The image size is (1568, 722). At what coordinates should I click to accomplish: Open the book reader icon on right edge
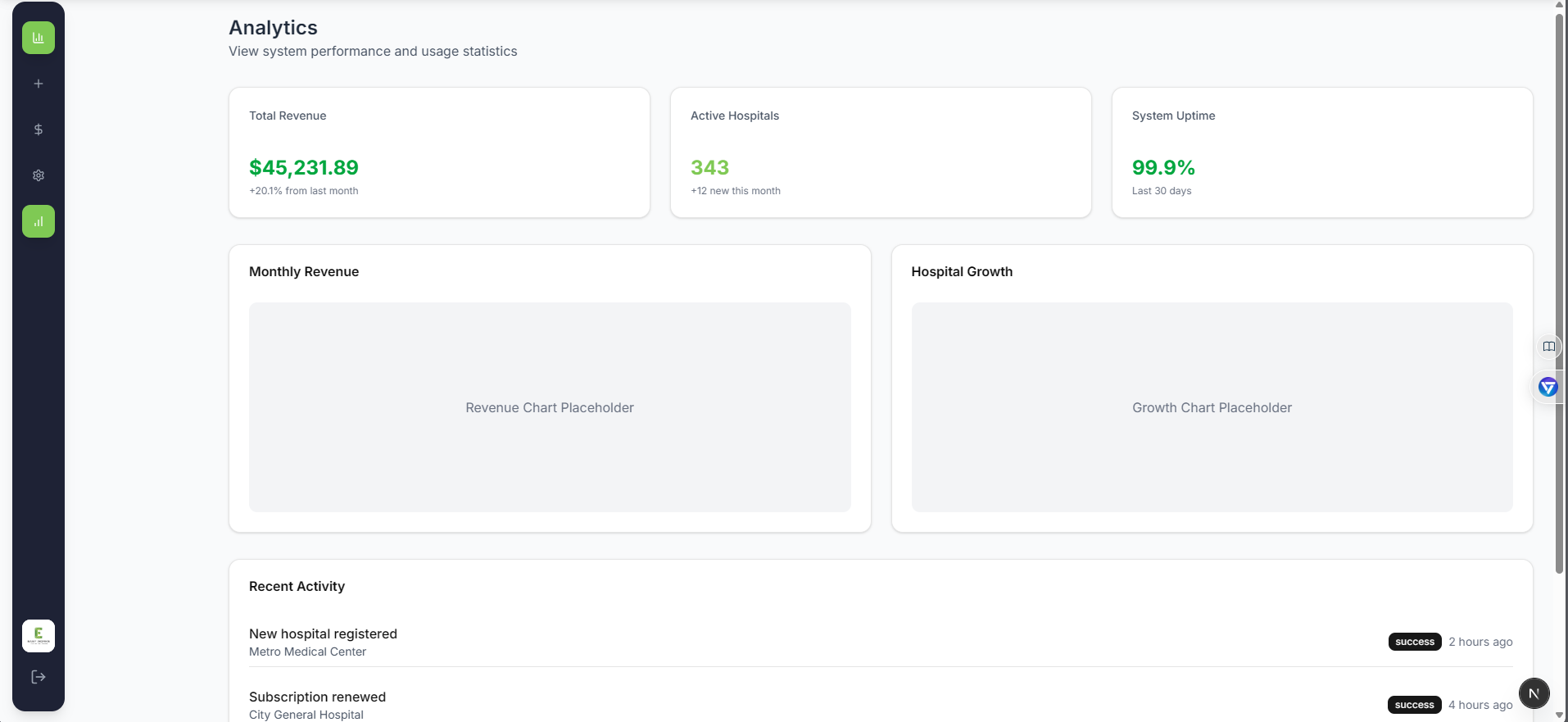tap(1548, 347)
